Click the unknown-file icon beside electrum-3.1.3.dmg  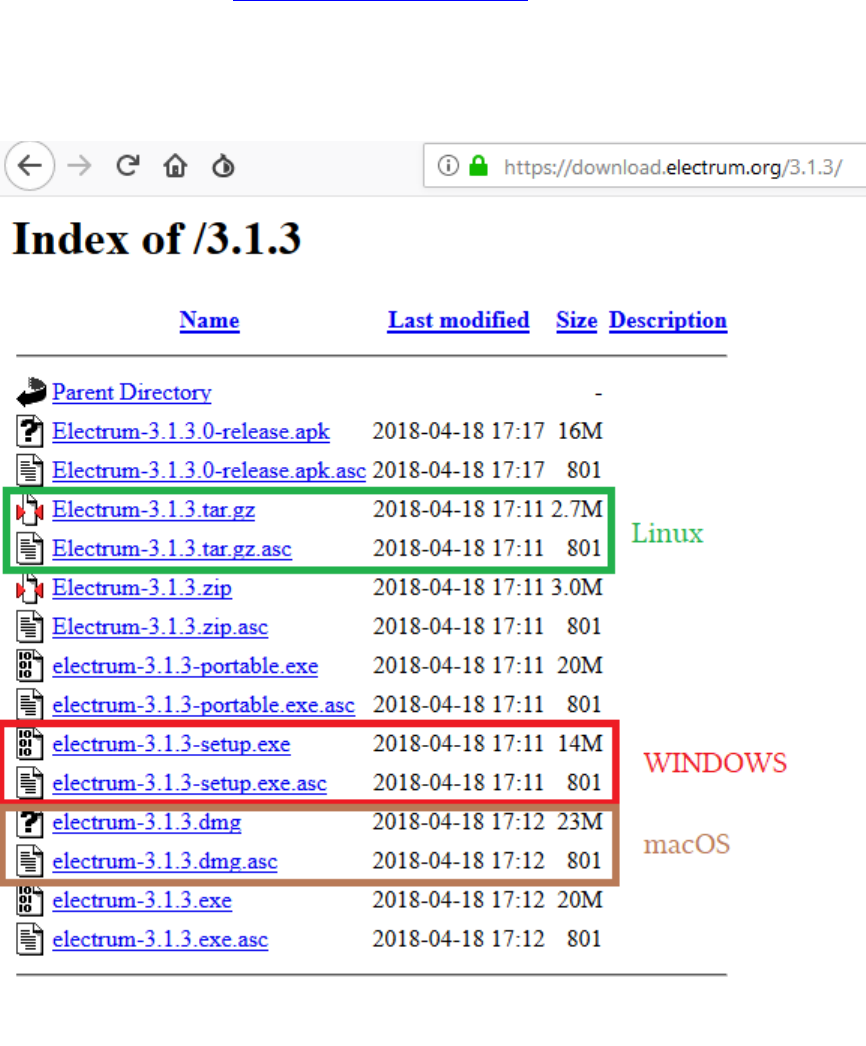[30, 822]
